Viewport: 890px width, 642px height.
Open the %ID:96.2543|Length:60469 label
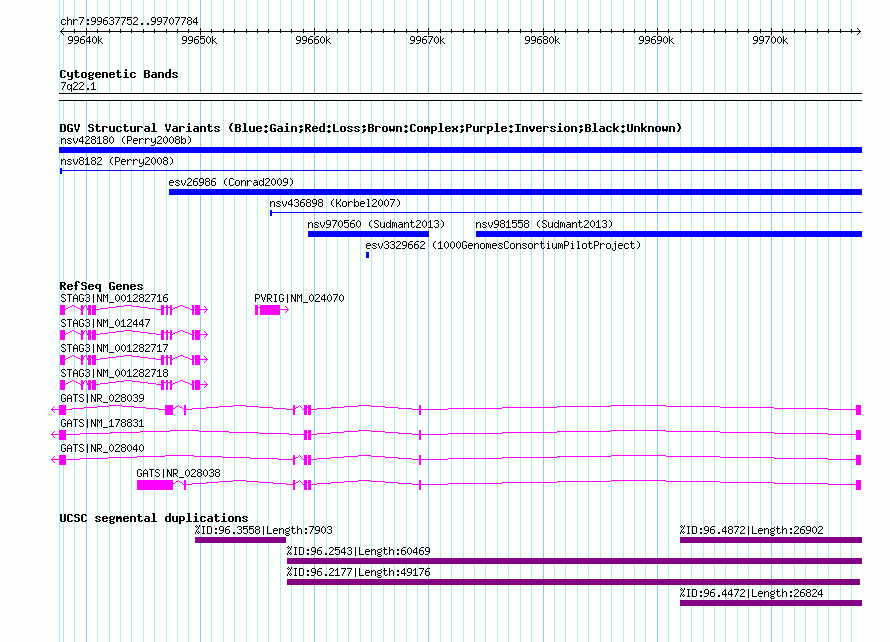coord(358,551)
